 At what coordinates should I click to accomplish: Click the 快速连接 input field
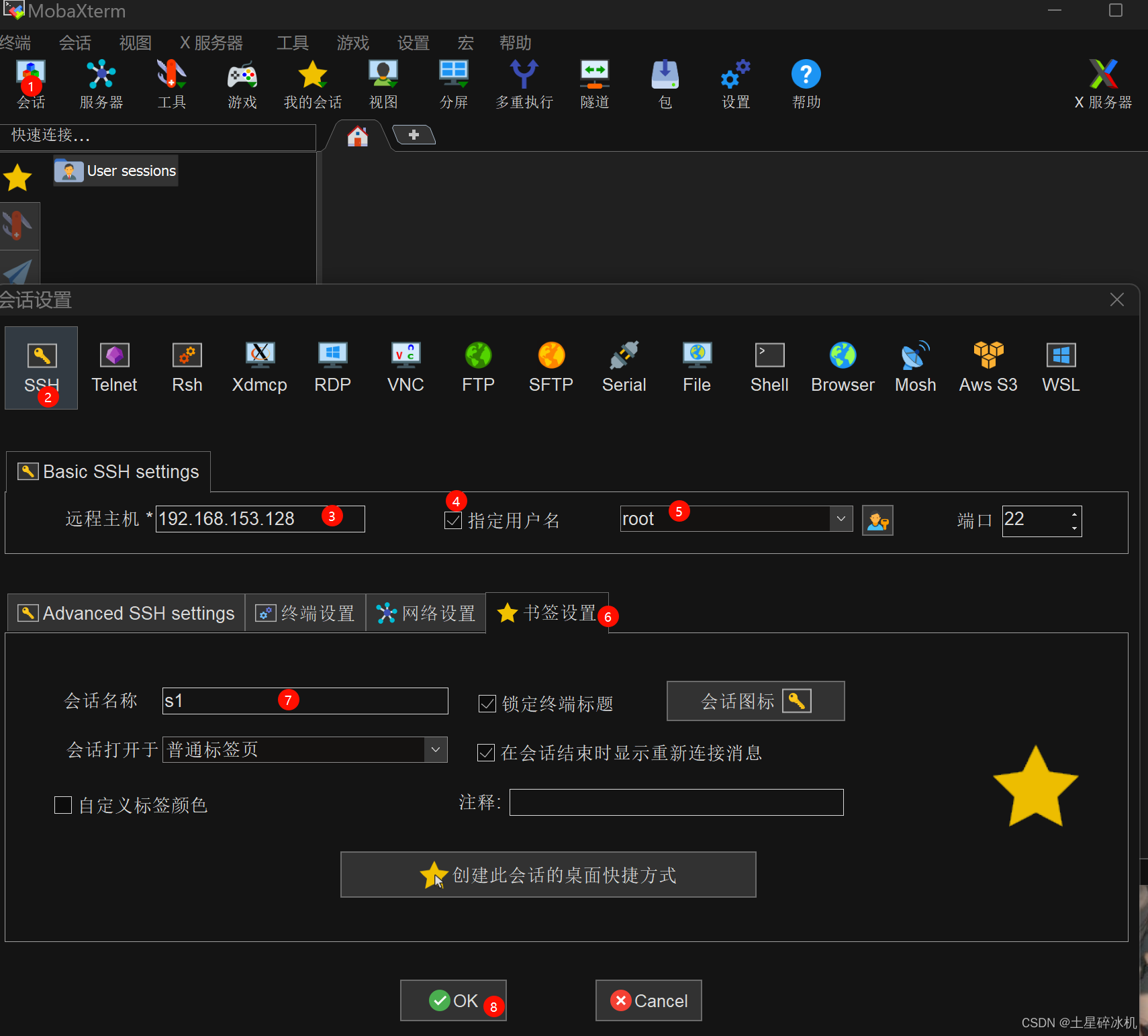pos(158,136)
